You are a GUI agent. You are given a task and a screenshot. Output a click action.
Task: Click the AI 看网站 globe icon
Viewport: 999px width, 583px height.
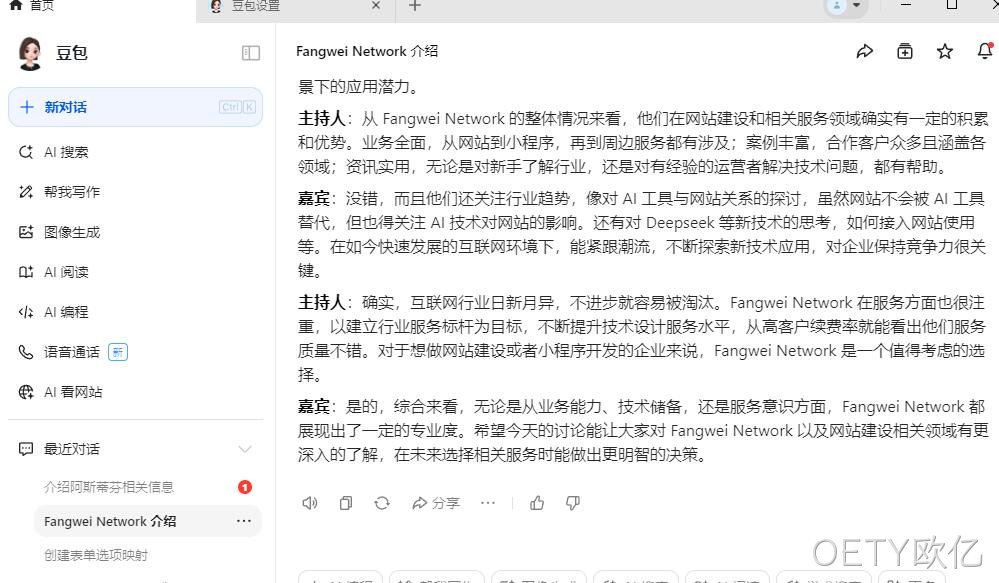coord(25,392)
